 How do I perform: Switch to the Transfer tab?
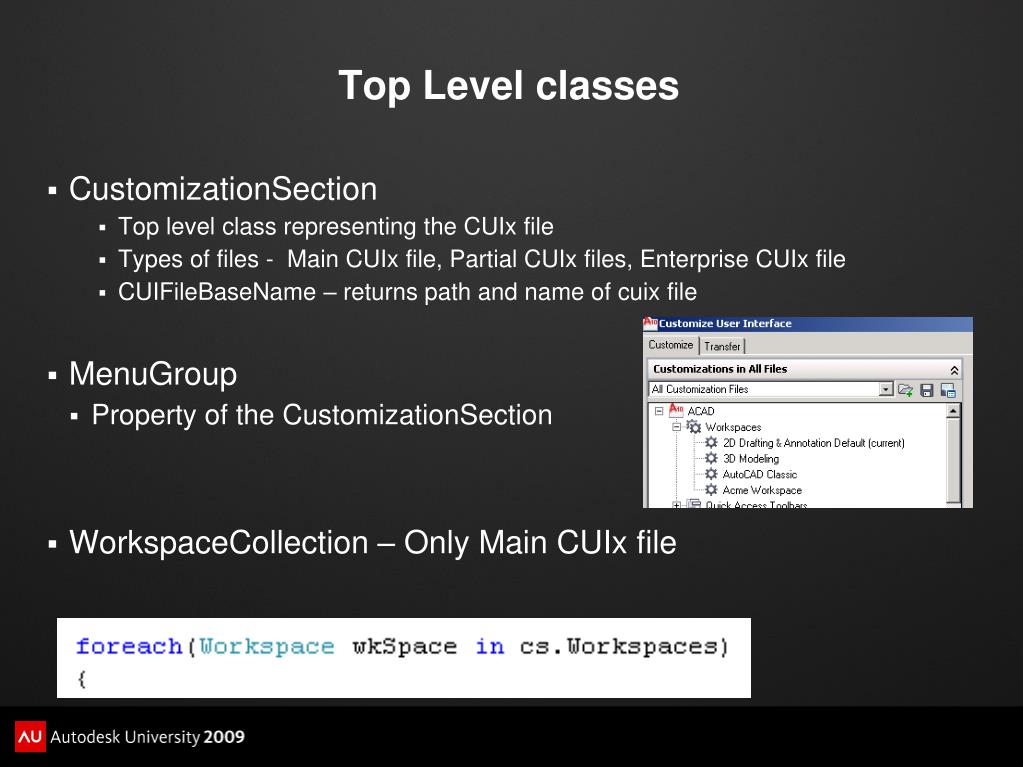722,346
